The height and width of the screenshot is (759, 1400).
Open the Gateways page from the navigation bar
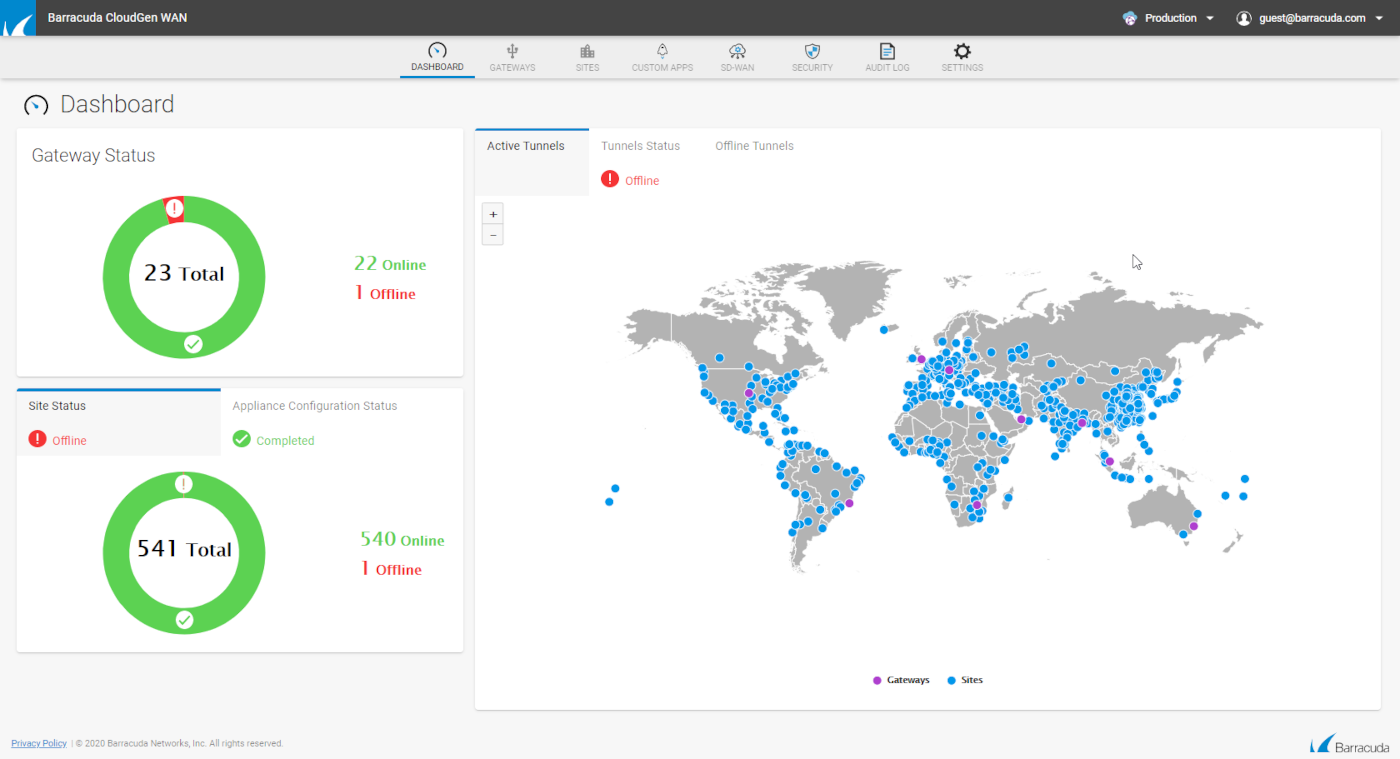[x=512, y=56]
